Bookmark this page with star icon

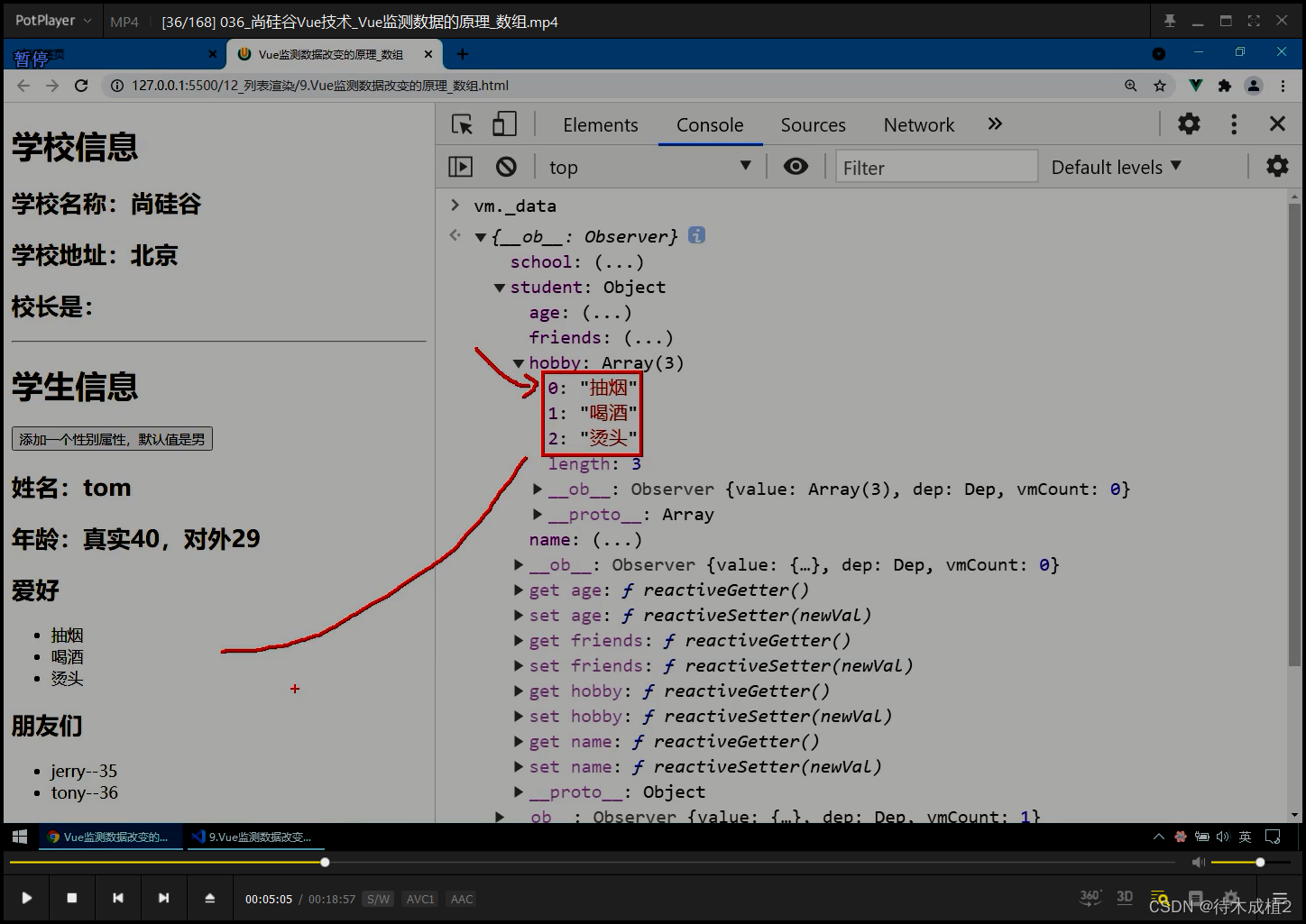tap(1160, 86)
